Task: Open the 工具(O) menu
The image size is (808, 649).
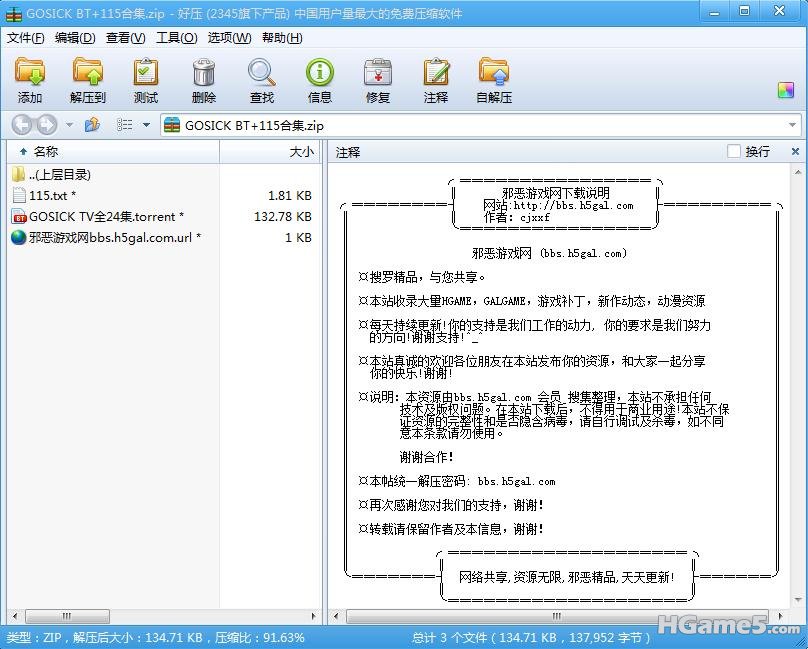Action: pos(177,38)
